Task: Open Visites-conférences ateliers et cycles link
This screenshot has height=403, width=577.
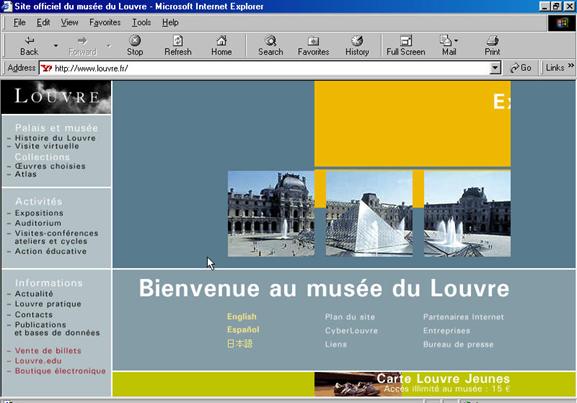Action: click(x=56, y=237)
